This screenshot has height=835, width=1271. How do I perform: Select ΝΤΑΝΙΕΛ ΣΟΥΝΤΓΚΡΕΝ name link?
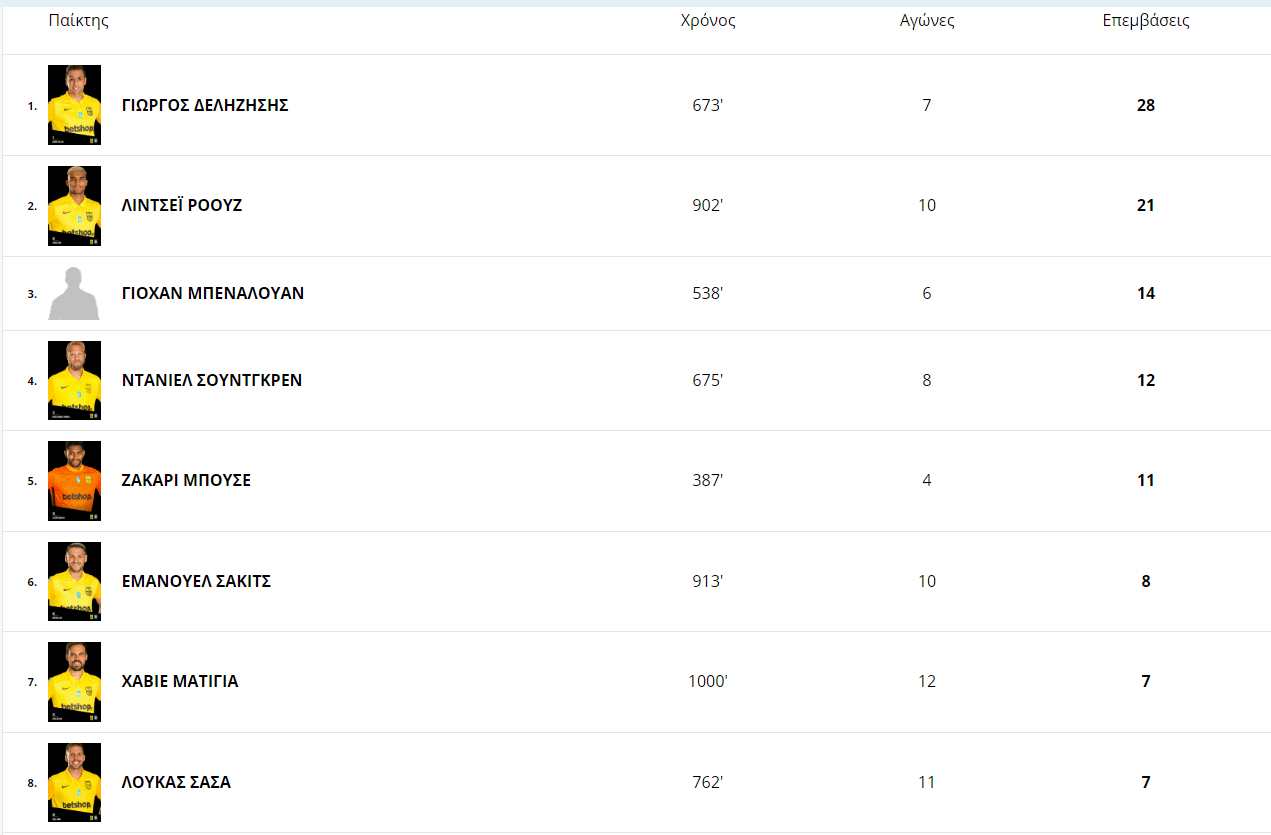pyautogui.click(x=212, y=380)
